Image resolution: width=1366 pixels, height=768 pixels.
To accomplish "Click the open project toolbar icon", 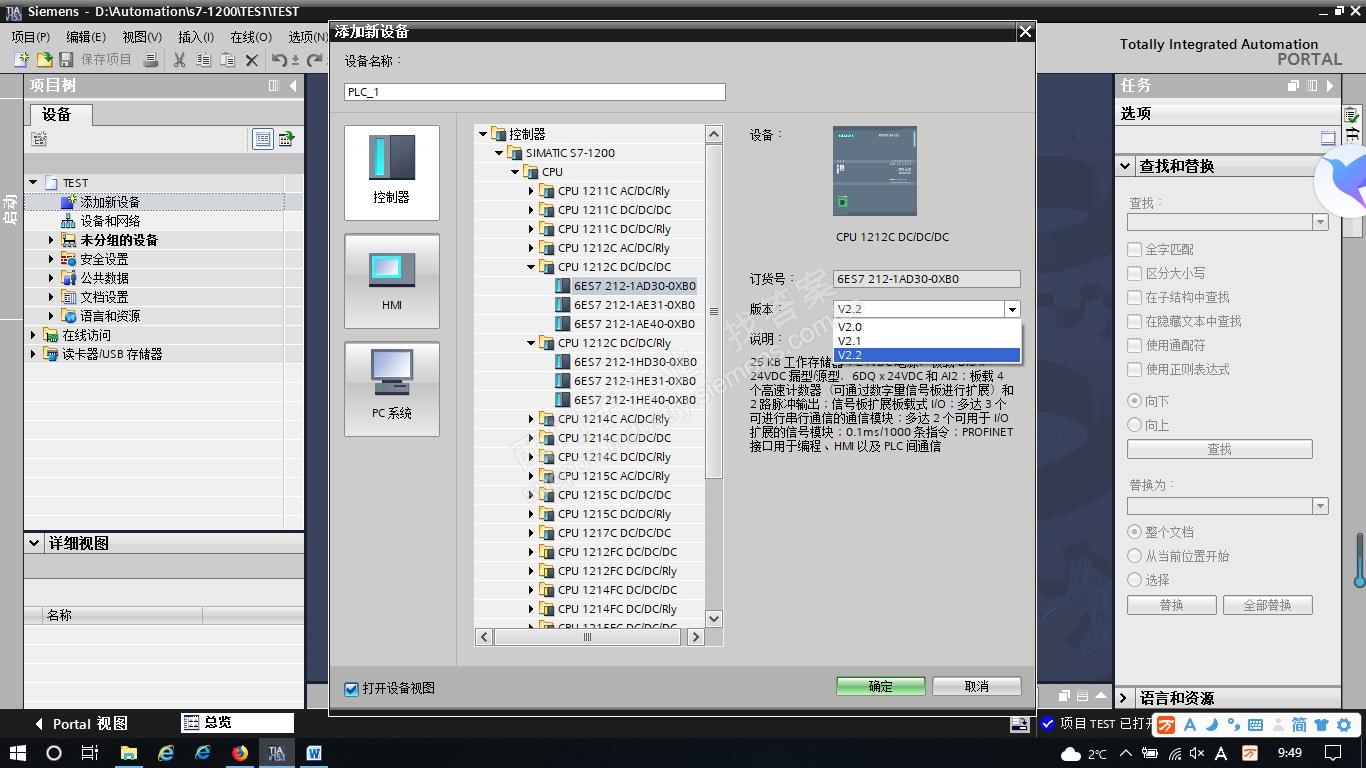I will 44,60.
